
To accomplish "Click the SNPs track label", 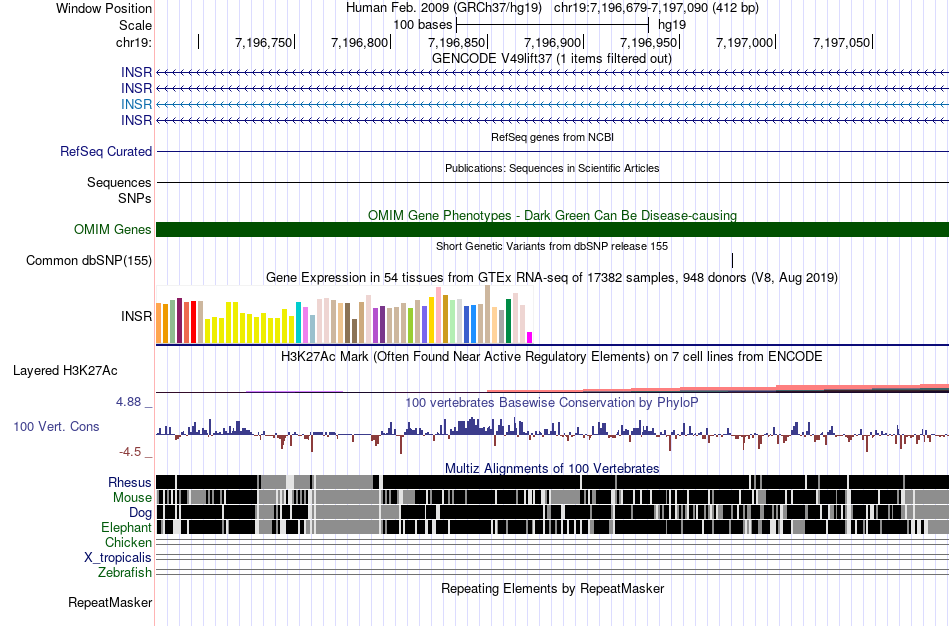I will [135, 198].
